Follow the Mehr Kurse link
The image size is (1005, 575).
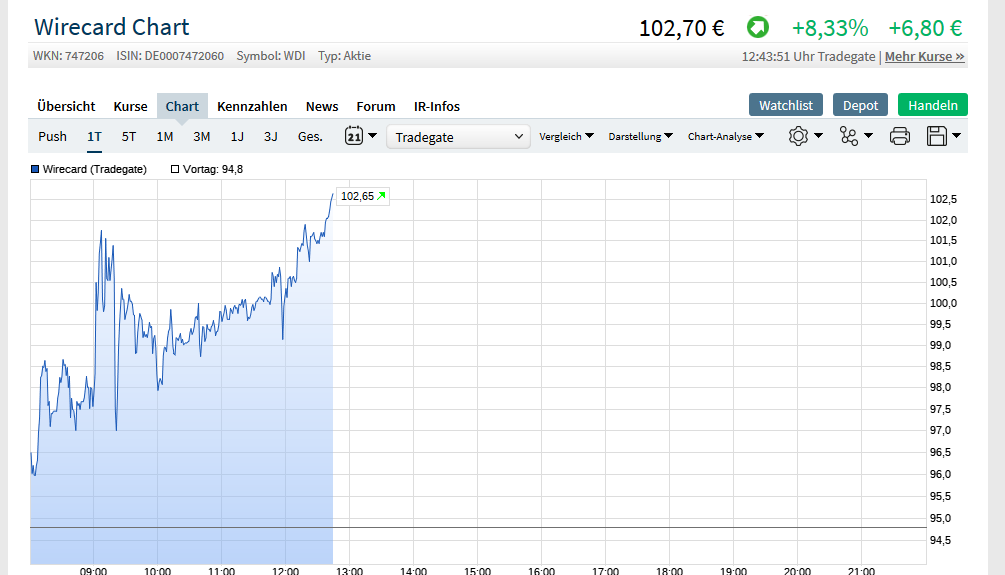coord(924,56)
